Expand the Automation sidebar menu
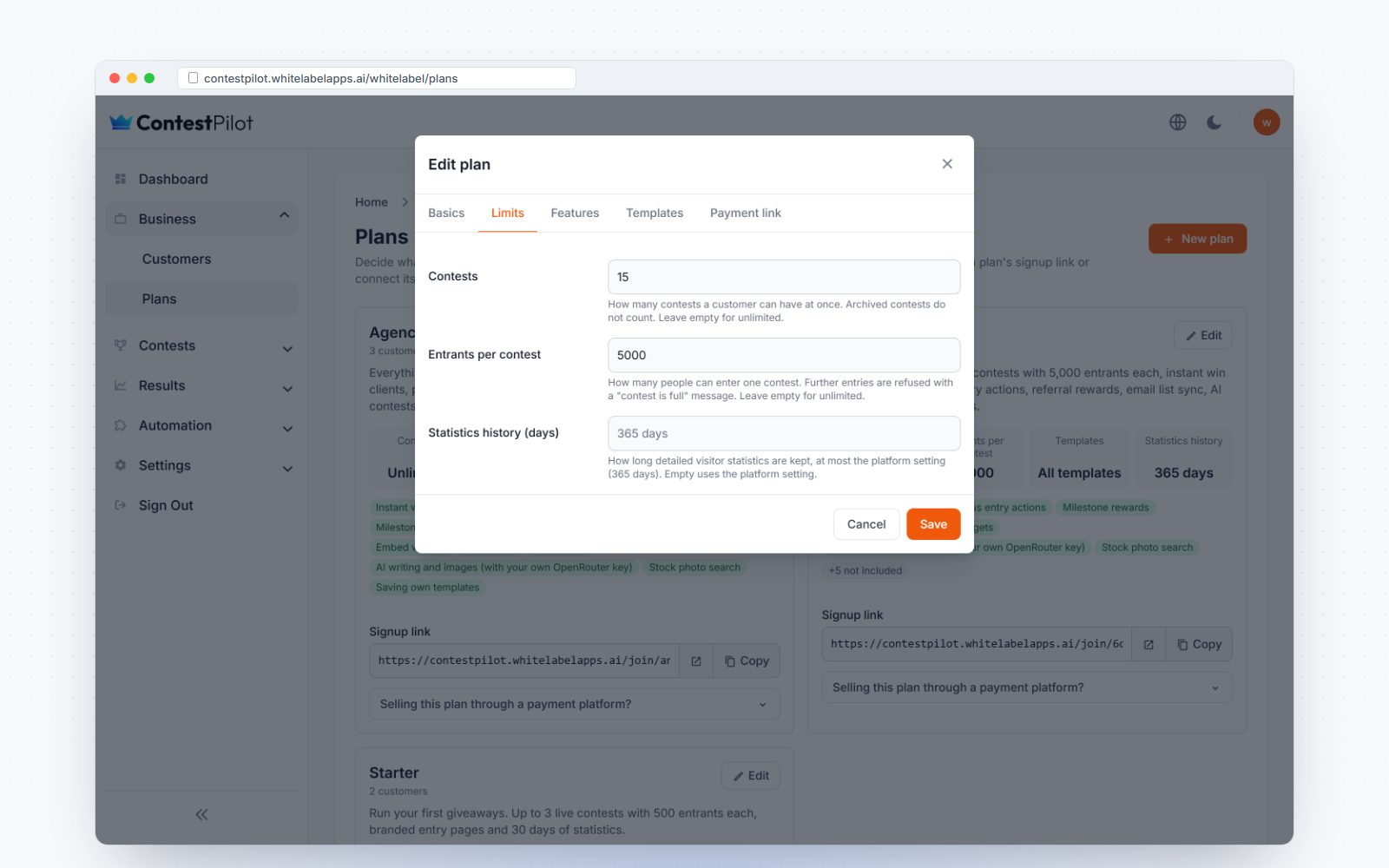 pos(201,425)
